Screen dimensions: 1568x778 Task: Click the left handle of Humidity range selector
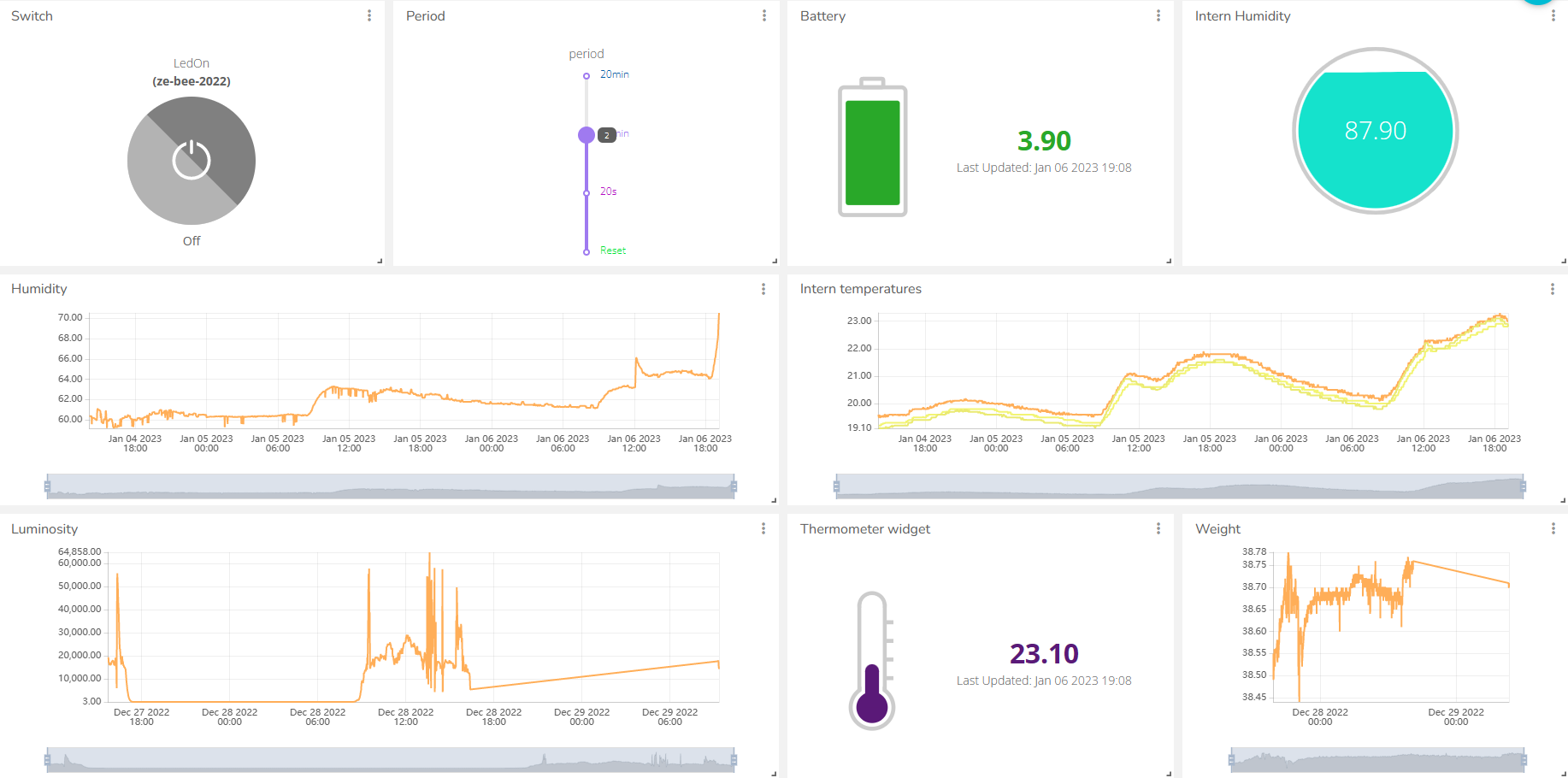click(x=47, y=486)
